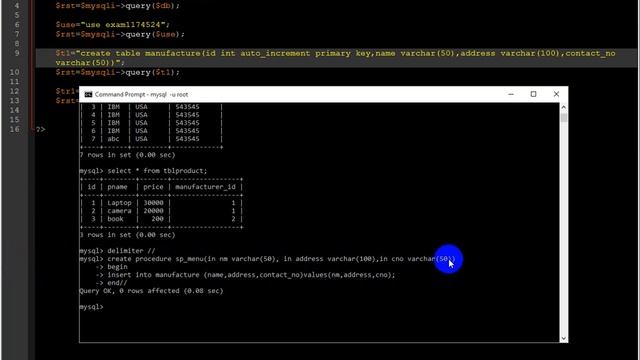
Task: Click line number 4 in the editor gutter
Action: point(17,6)
